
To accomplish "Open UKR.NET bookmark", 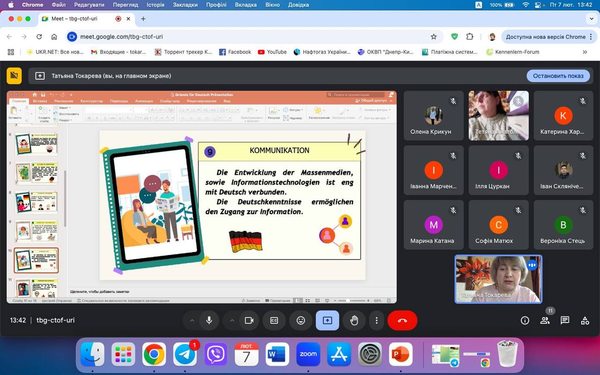I will click(x=55, y=52).
